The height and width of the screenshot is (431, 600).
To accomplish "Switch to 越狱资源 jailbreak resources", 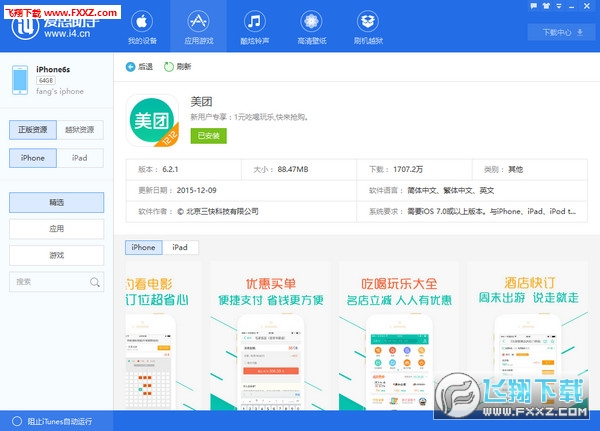I will tap(79, 130).
